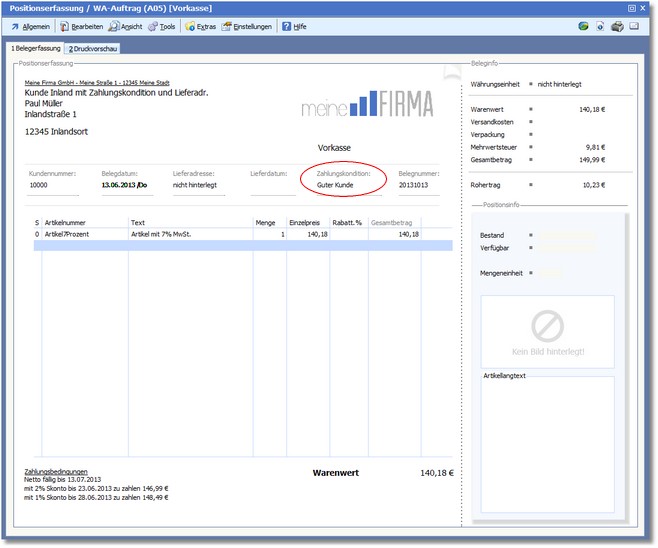Viewport: 658px width, 548px height.
Task: Click the Artikellangtext text area
Action: click(547, 445)
